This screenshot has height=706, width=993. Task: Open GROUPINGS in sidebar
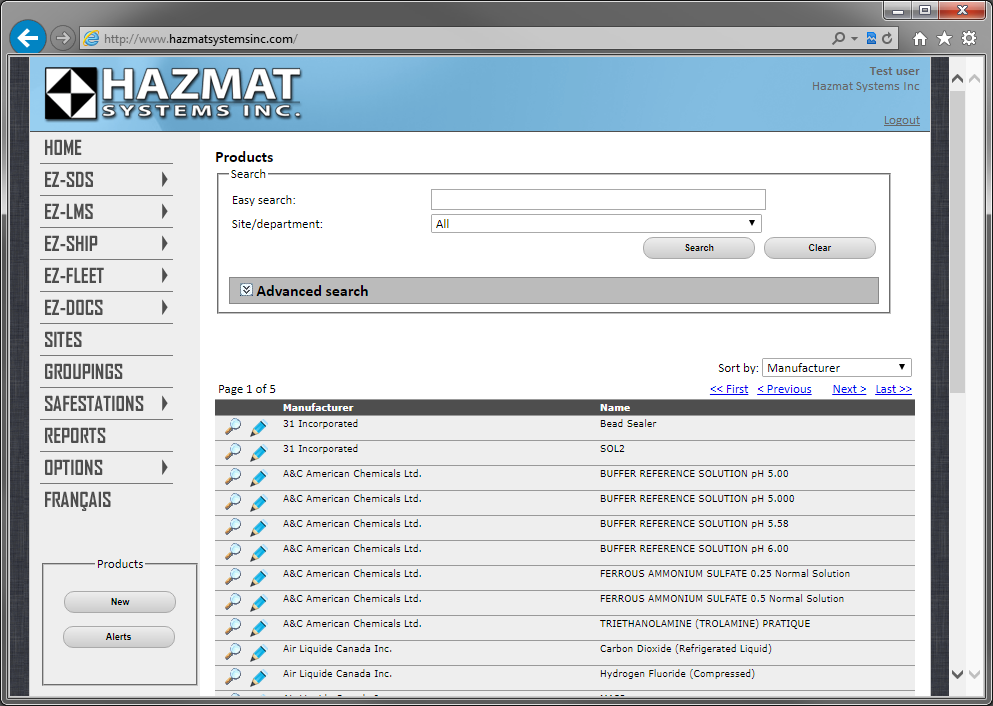point(83,372)
